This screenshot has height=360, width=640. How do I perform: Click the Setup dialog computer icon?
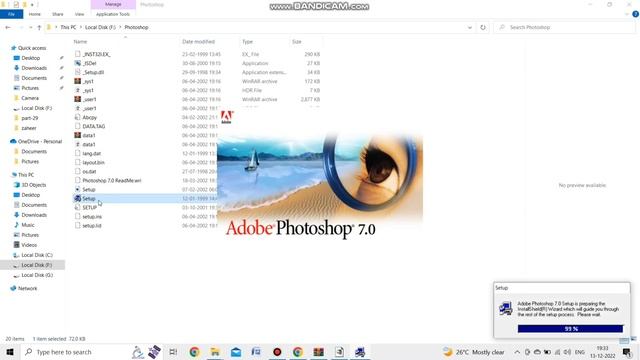tap(506, 308)
